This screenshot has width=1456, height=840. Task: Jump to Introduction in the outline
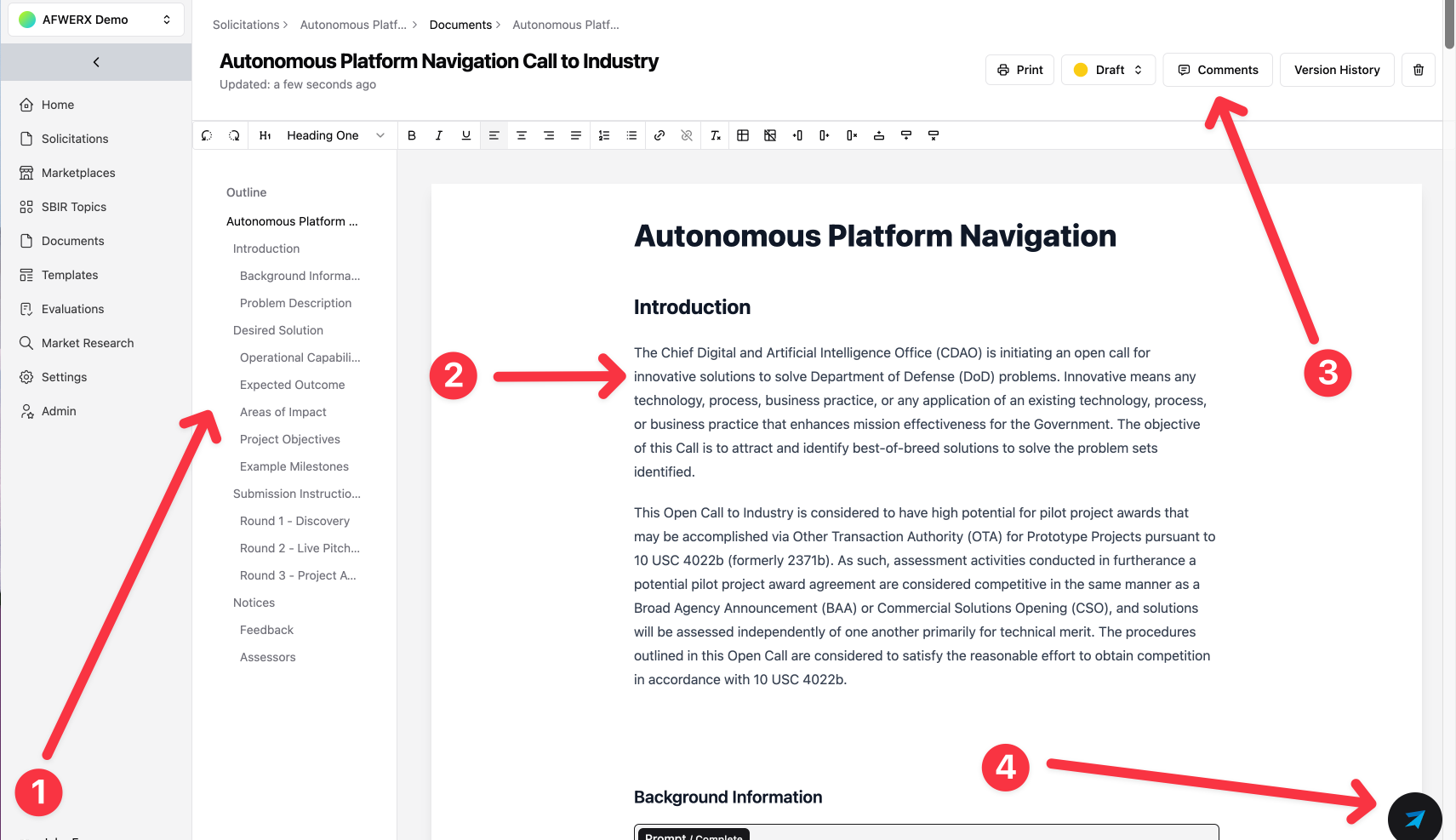coord(266,249)
